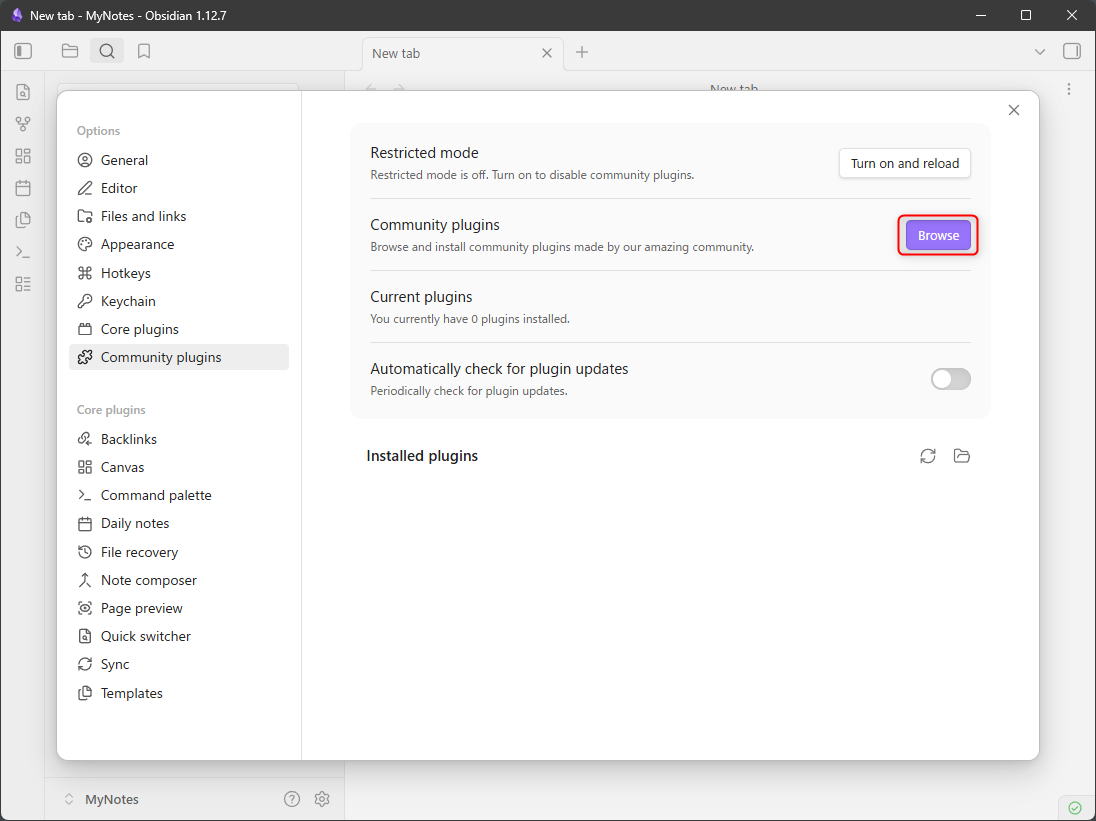The image size is (1096, 821).
Task: Reload plugins with the refresh icon
Action: 928,456
